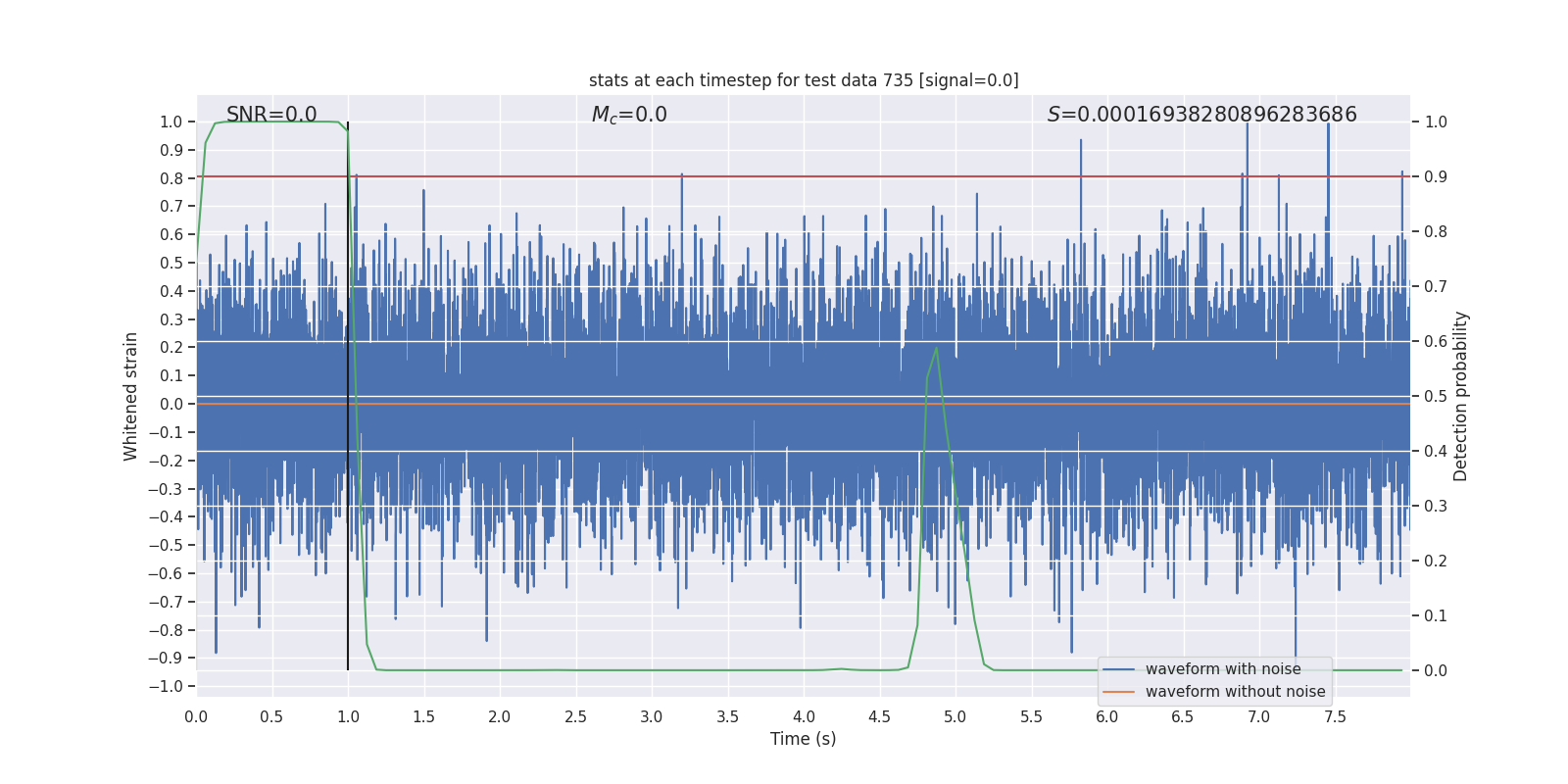Click the 0.9 tick on detection probability axis

(1436, 177)
